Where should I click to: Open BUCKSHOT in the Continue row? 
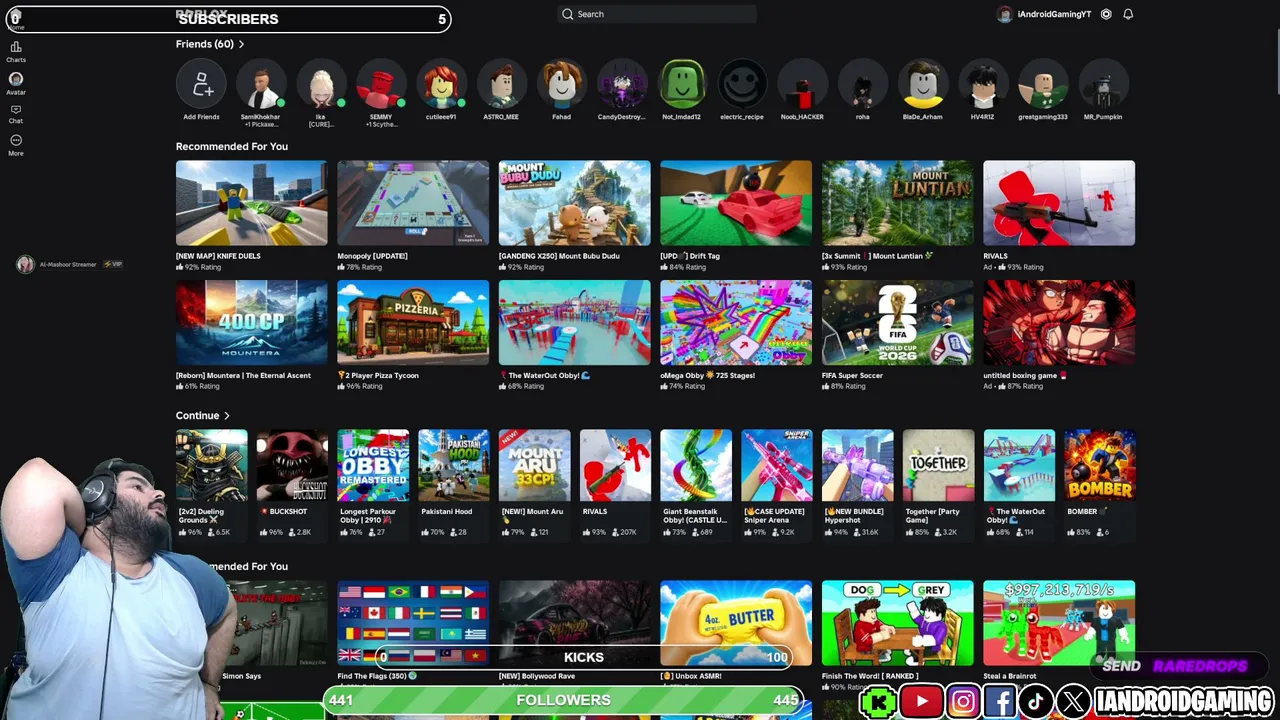click(292, 466)
